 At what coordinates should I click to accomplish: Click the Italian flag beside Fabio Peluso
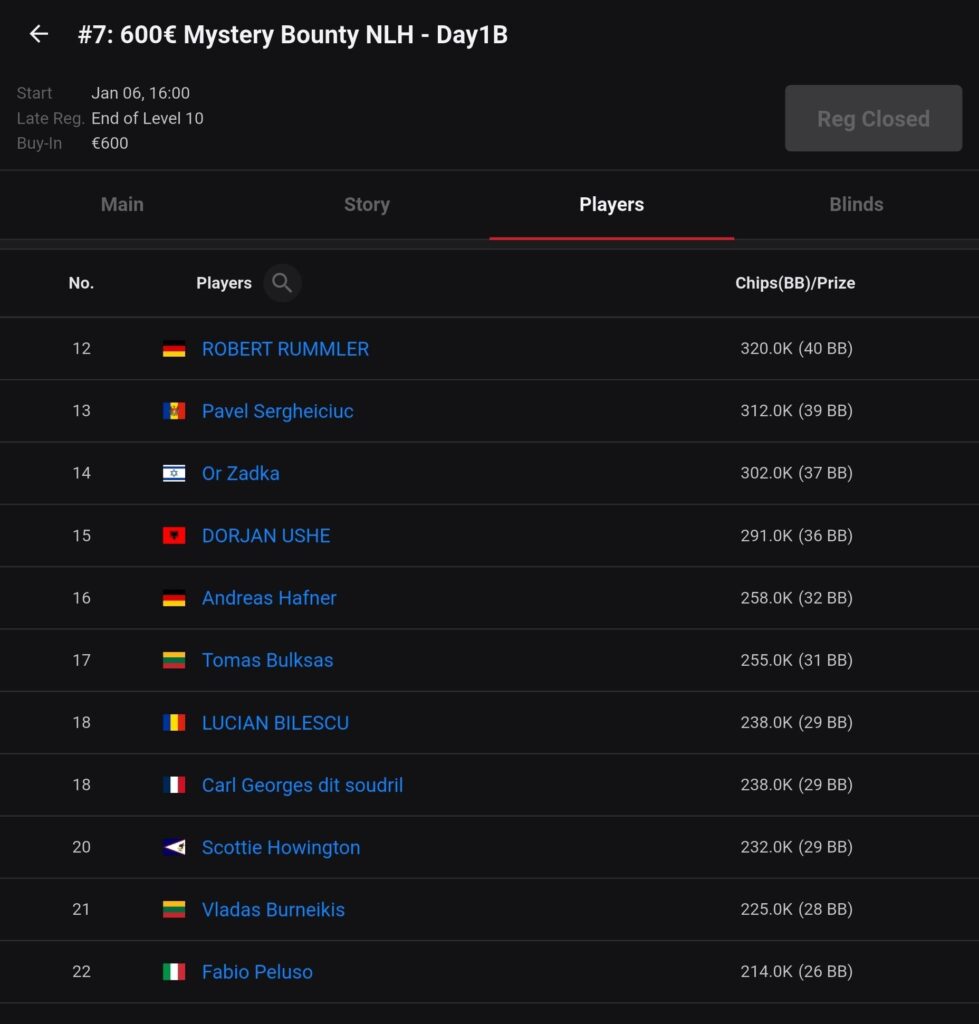(174, 972)
